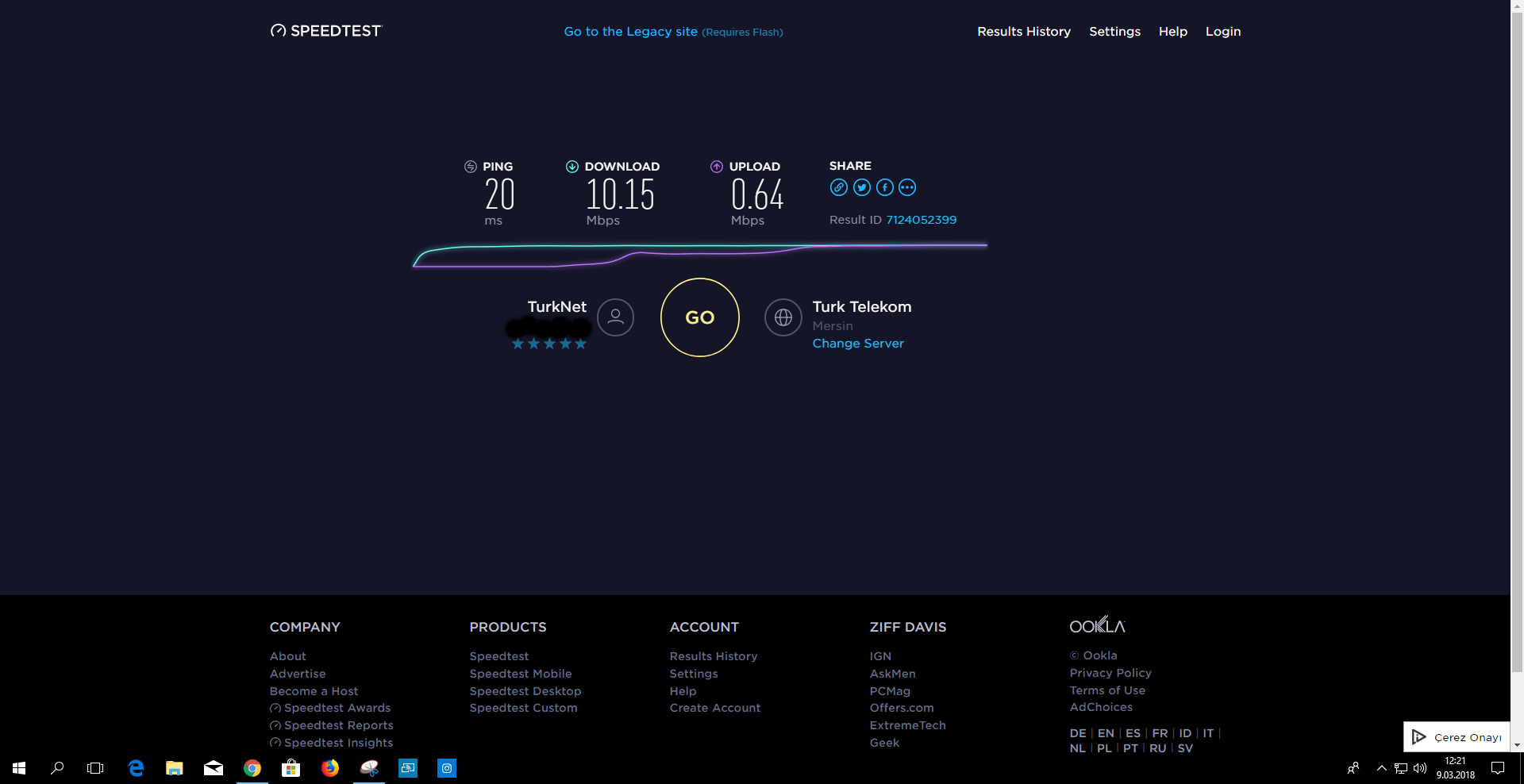Image resolution: width=1524 pixels, height=784 pixels.
Task: Open Results History in the top navigation
Action: 1024,32
